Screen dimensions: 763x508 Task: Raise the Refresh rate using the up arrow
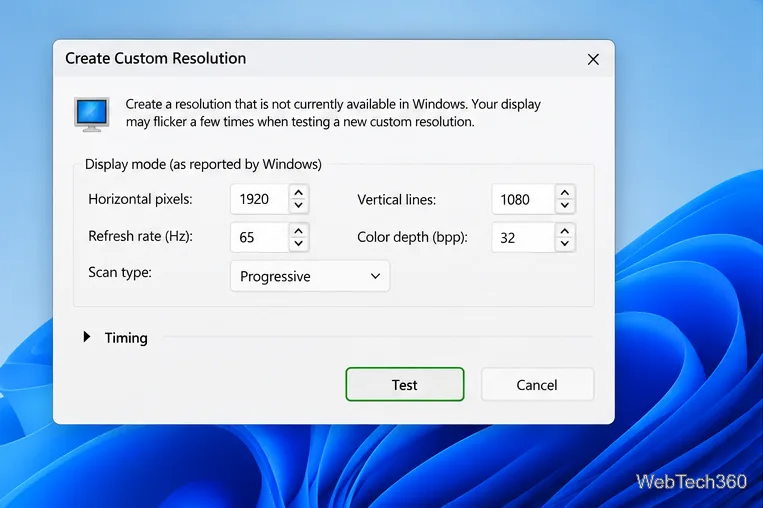299,231
